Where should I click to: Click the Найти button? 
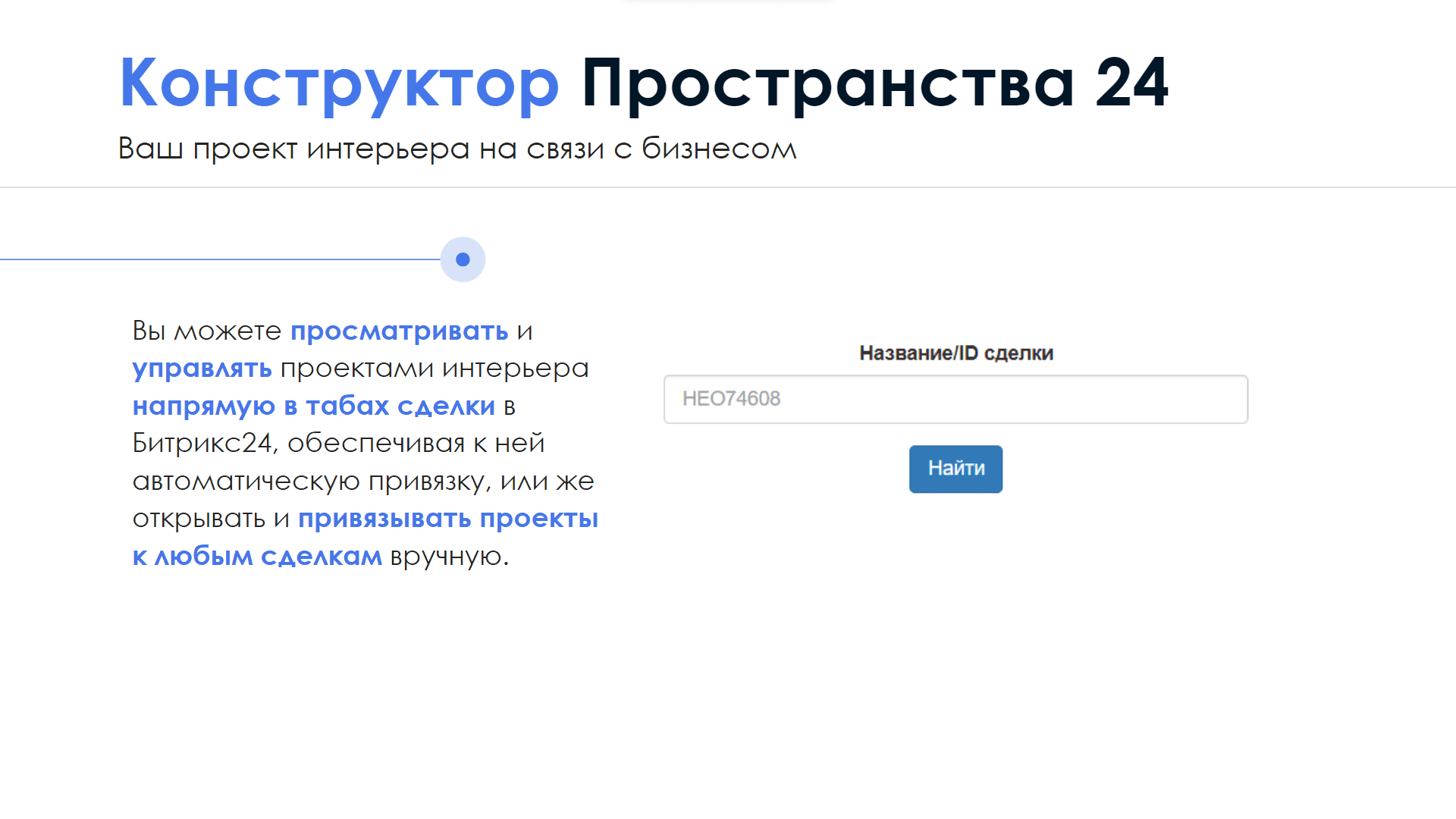(955, 469)
